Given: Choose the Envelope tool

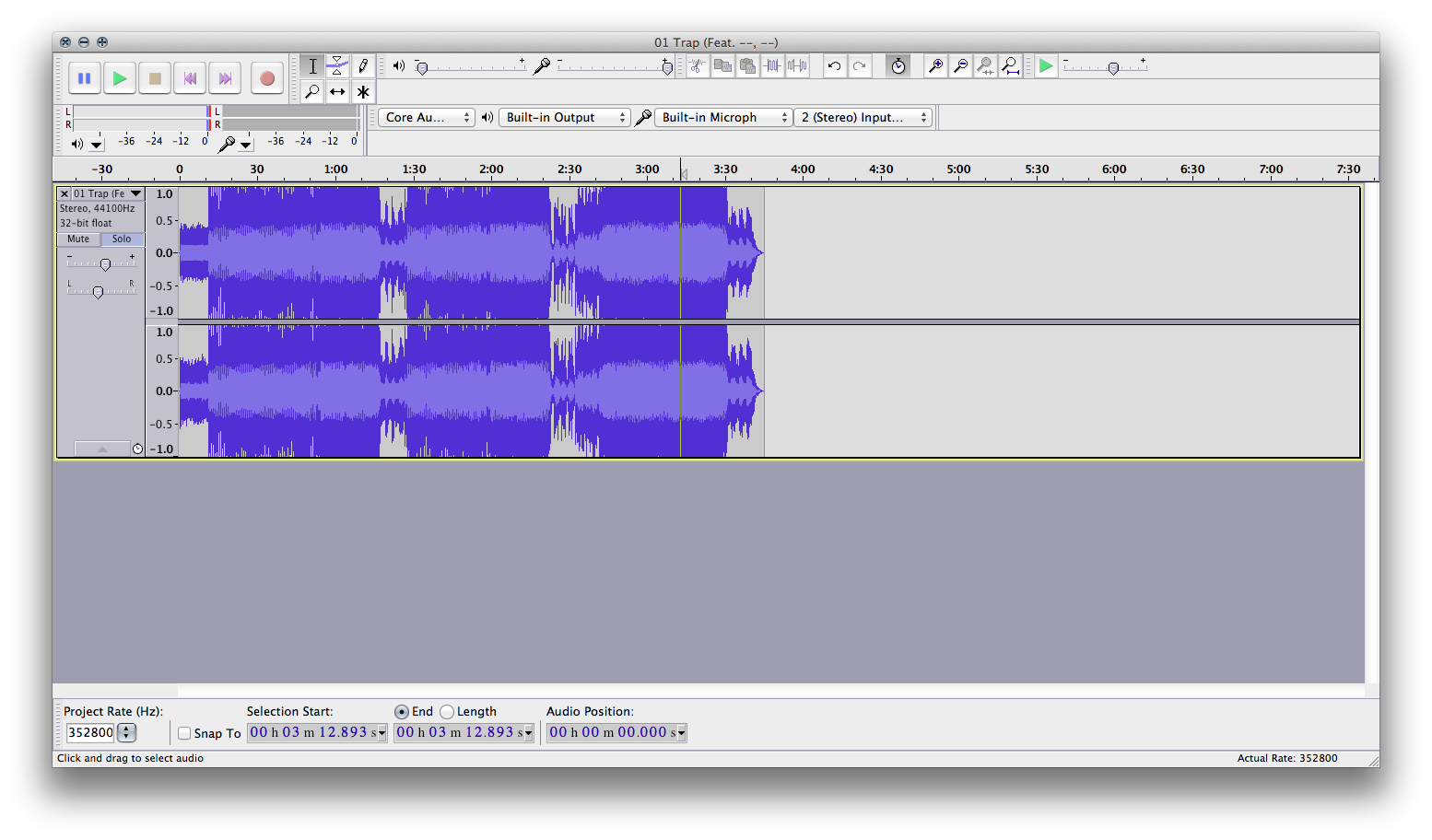Looking at the screenshot, I should (337, 66).
